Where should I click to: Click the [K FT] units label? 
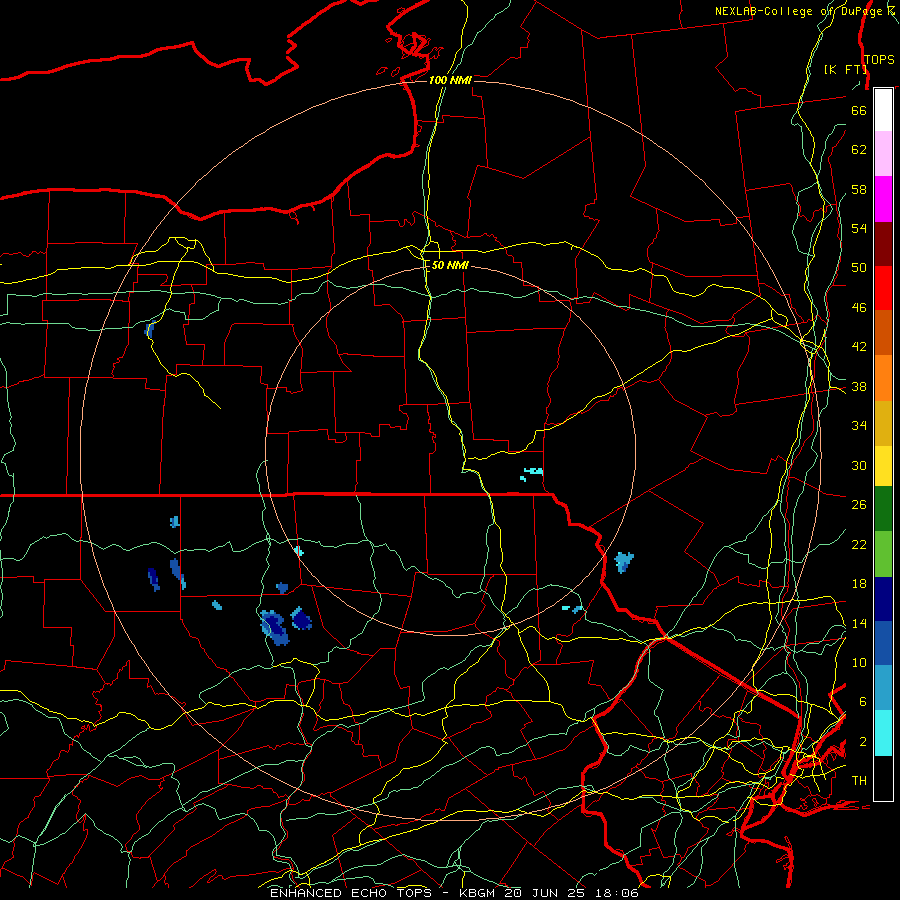pos(845,69)
